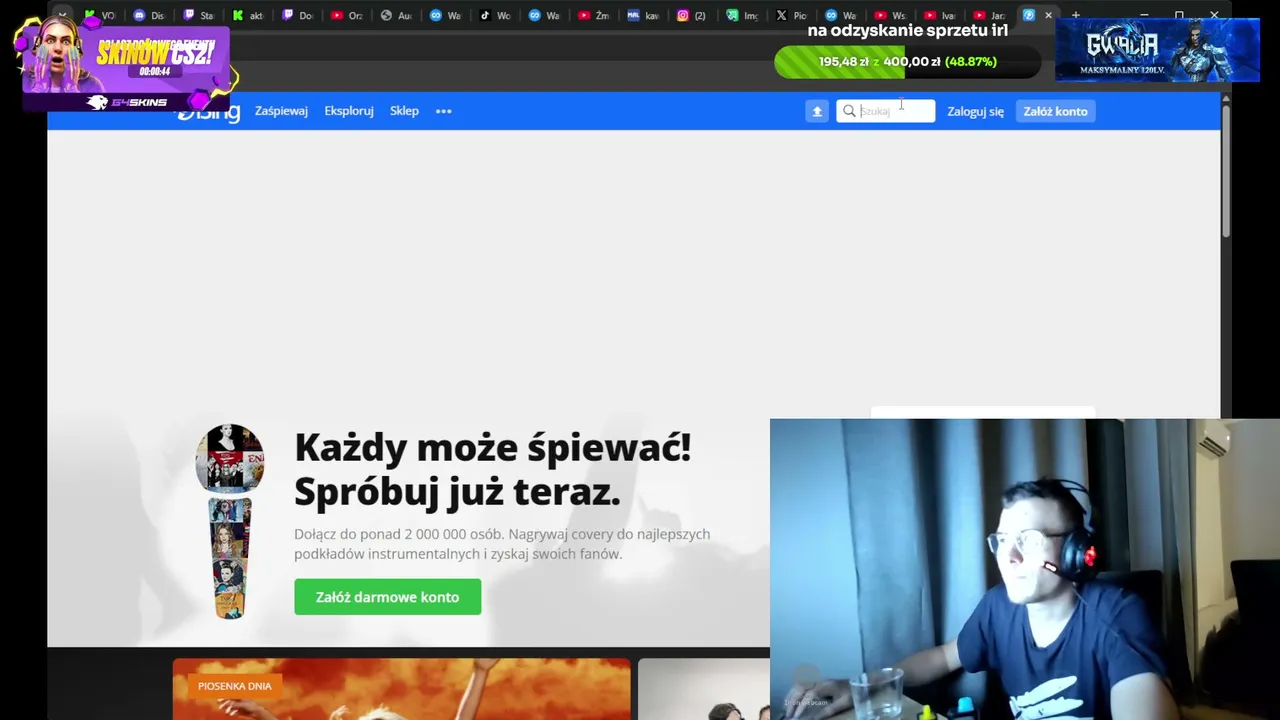Screen dimensions: 1280x720
Task: Switch to the YouTube tab labeled Orz
Action: point(346,15)
